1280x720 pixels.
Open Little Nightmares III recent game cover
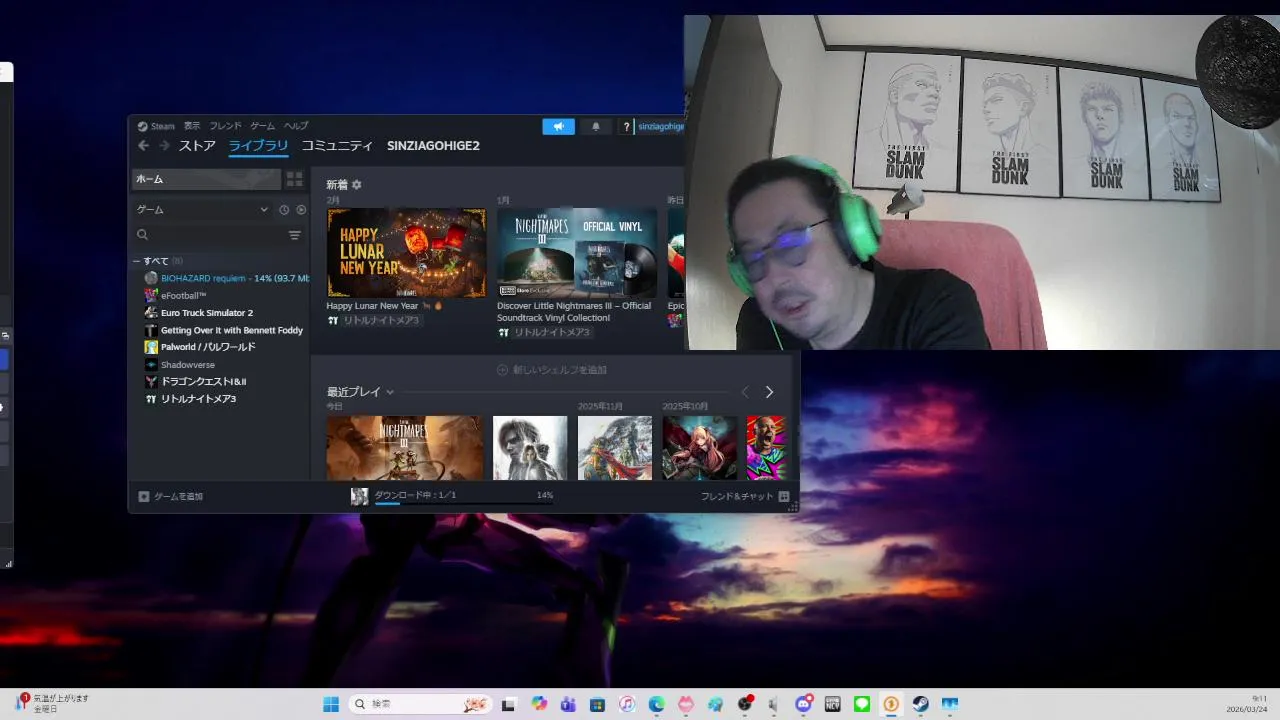(x=405, y=448)
